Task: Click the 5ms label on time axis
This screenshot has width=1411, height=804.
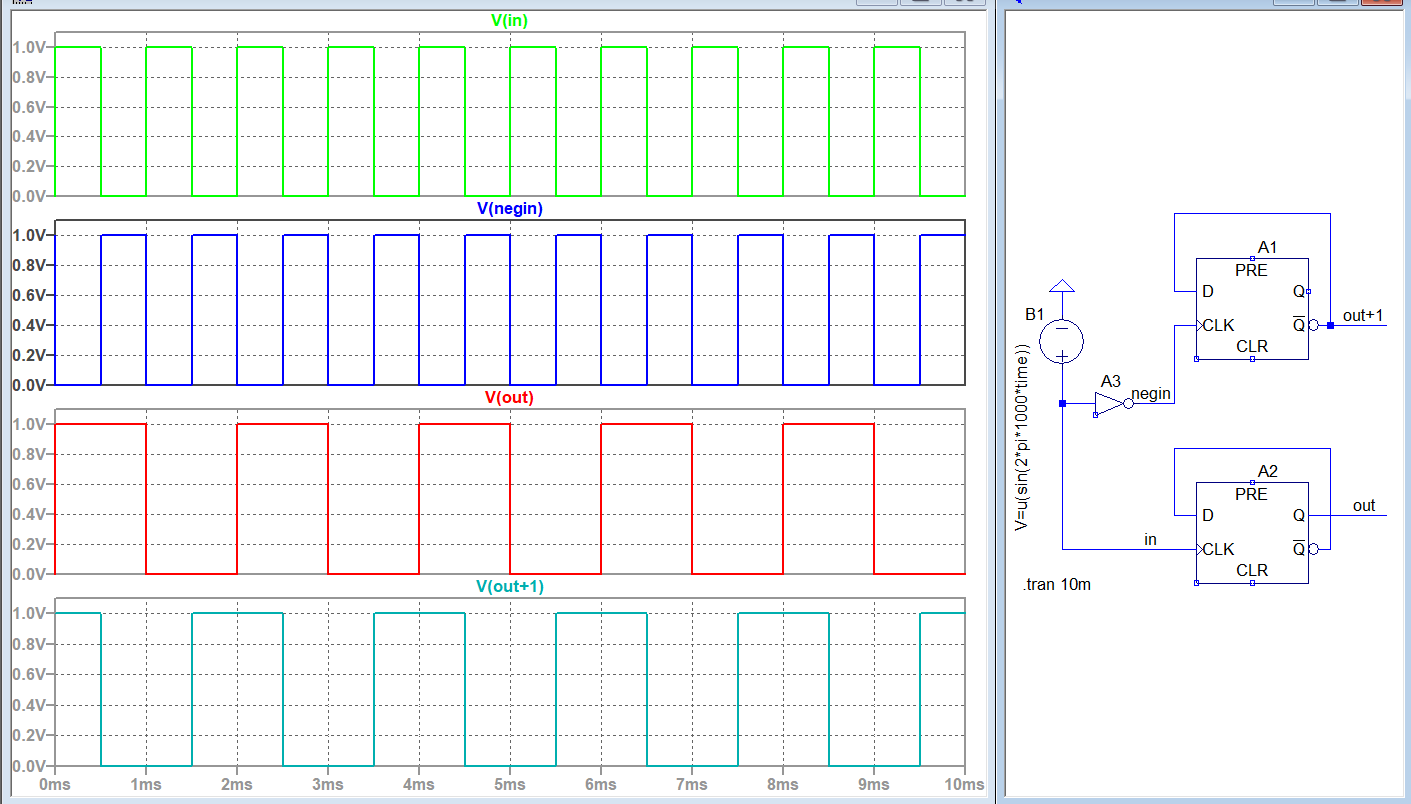Action: pyautogui.click(x=509, y=785)
